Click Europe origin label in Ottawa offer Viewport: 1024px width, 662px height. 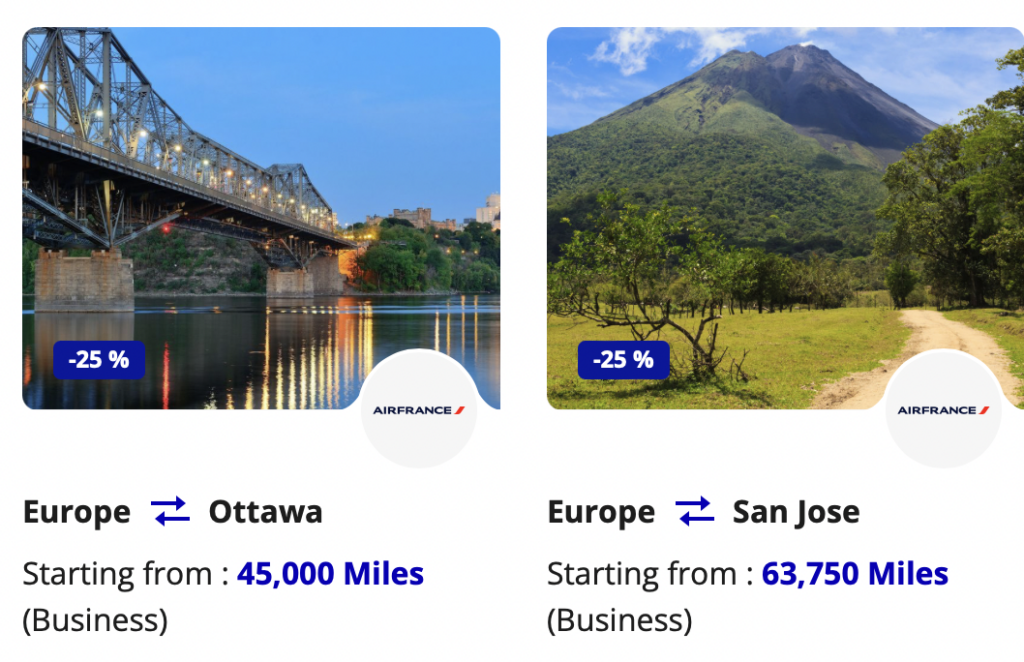[77, 513]
